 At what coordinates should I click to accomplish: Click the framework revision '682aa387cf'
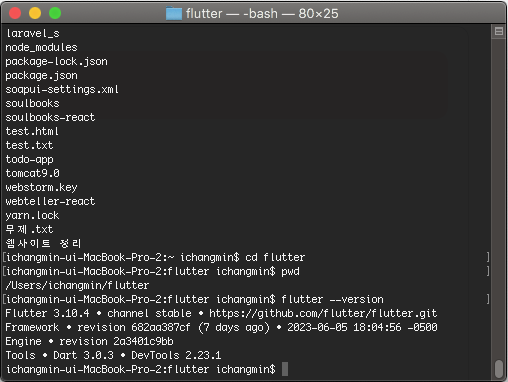click(161, 327)
